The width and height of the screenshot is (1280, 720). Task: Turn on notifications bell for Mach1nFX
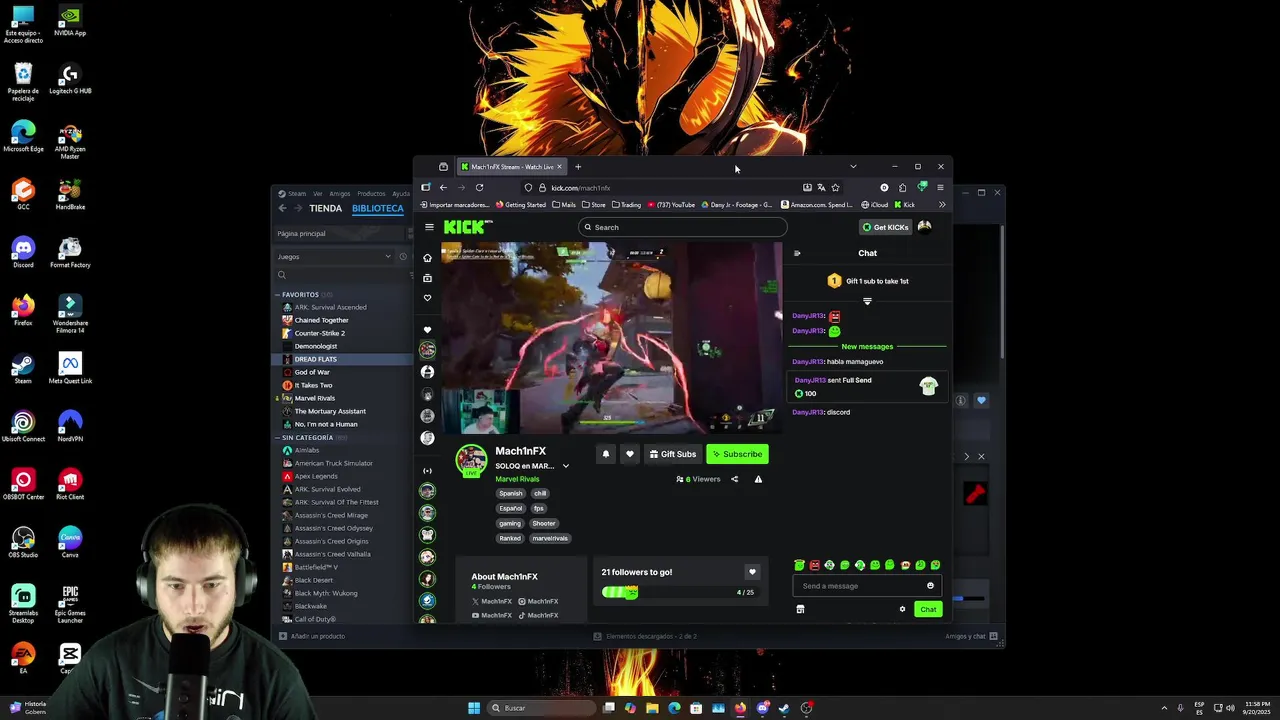click(x=605, y=454)
